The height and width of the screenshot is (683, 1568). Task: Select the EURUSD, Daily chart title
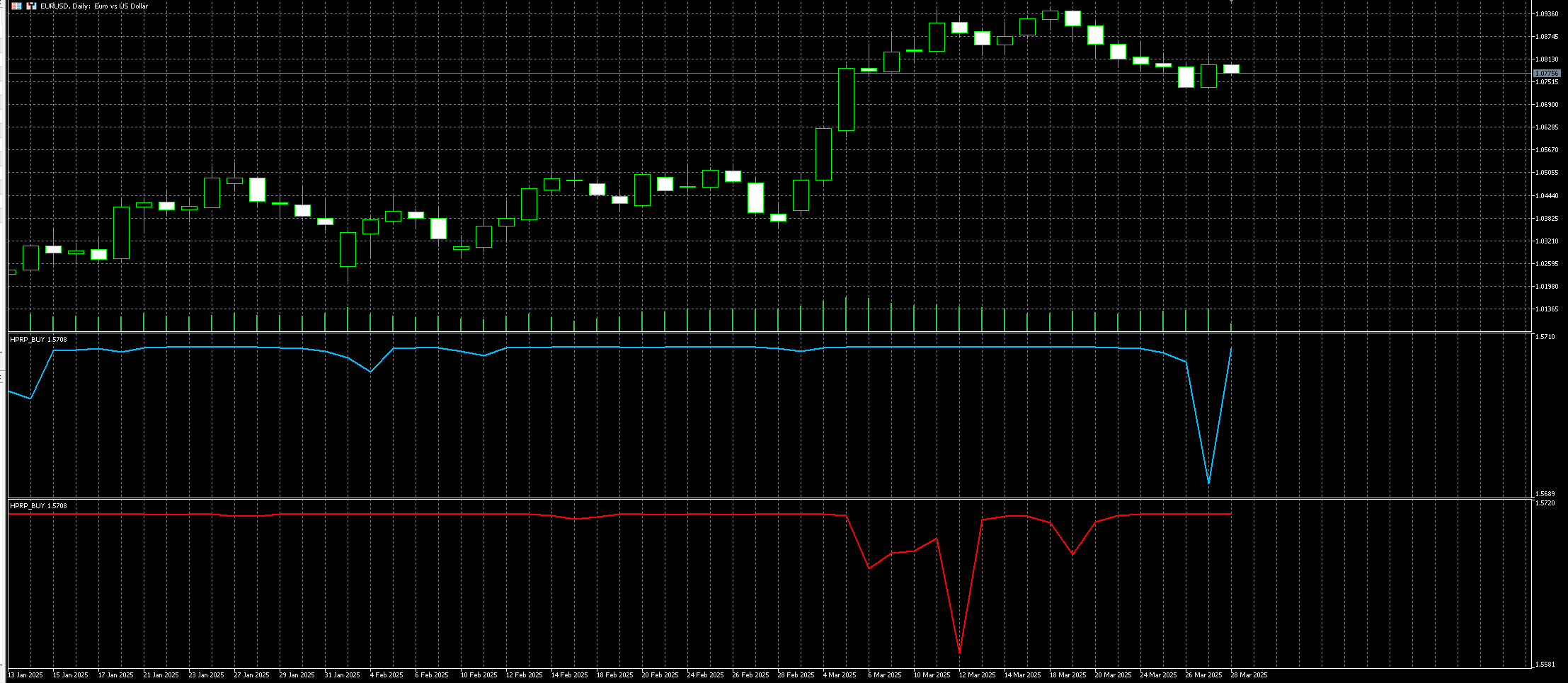[94, 6]
